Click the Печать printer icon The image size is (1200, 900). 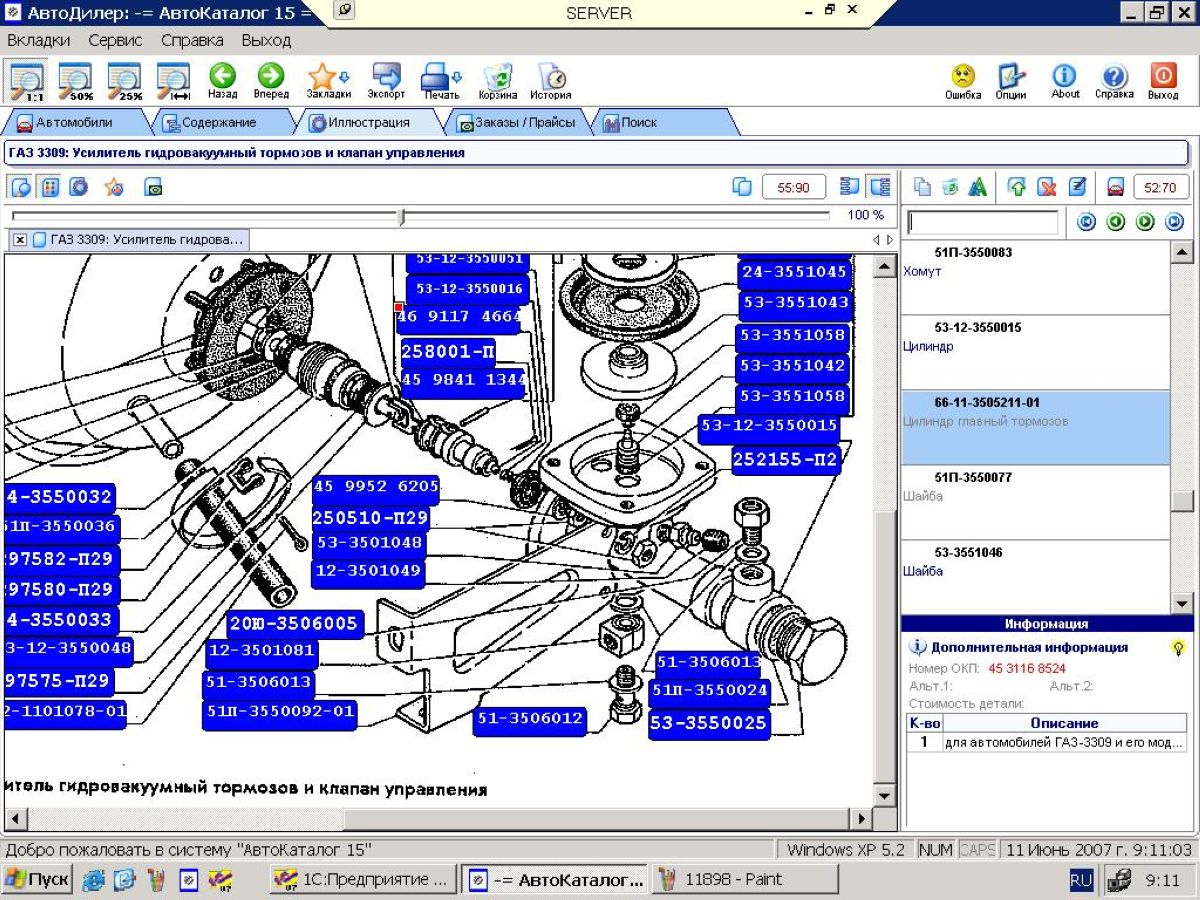click(441, 80)
